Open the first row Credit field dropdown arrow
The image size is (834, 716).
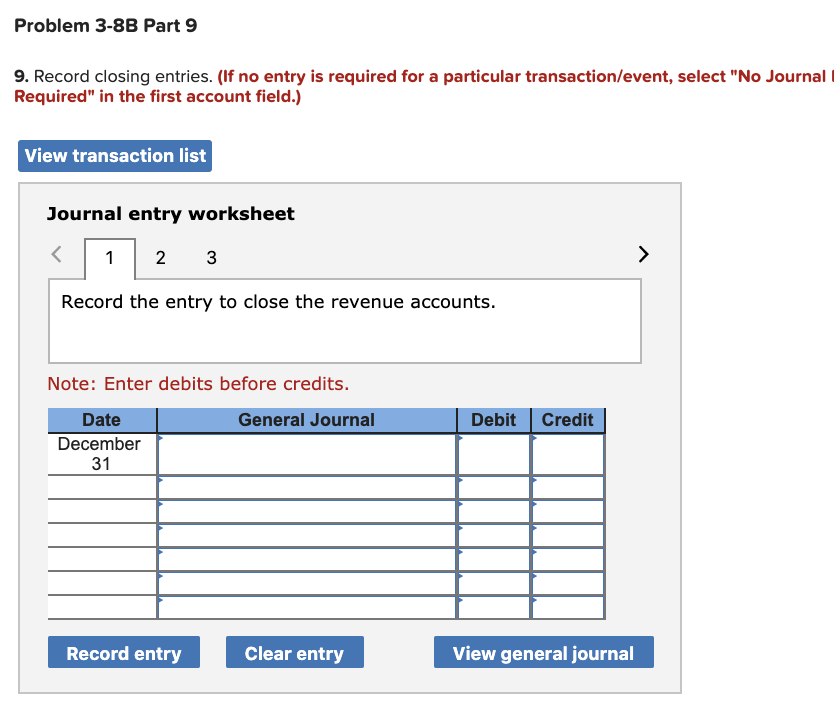[x=533, y=440]
